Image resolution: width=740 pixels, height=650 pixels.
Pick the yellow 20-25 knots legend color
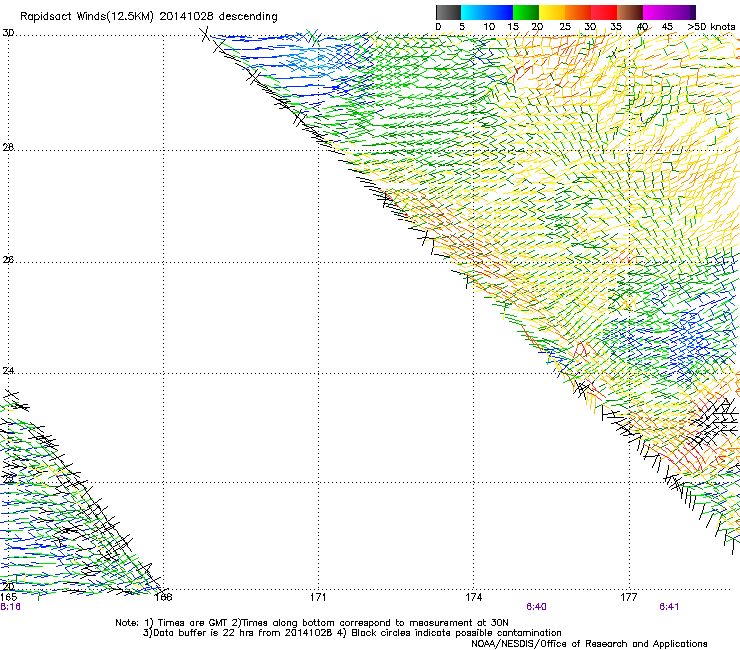552,12
